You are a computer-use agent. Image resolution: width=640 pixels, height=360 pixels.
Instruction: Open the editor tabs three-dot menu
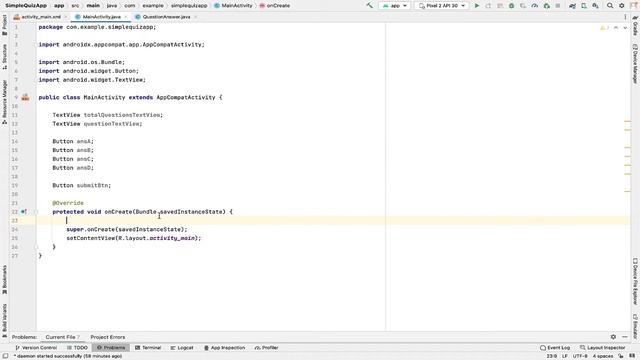[x=625, y=17]
